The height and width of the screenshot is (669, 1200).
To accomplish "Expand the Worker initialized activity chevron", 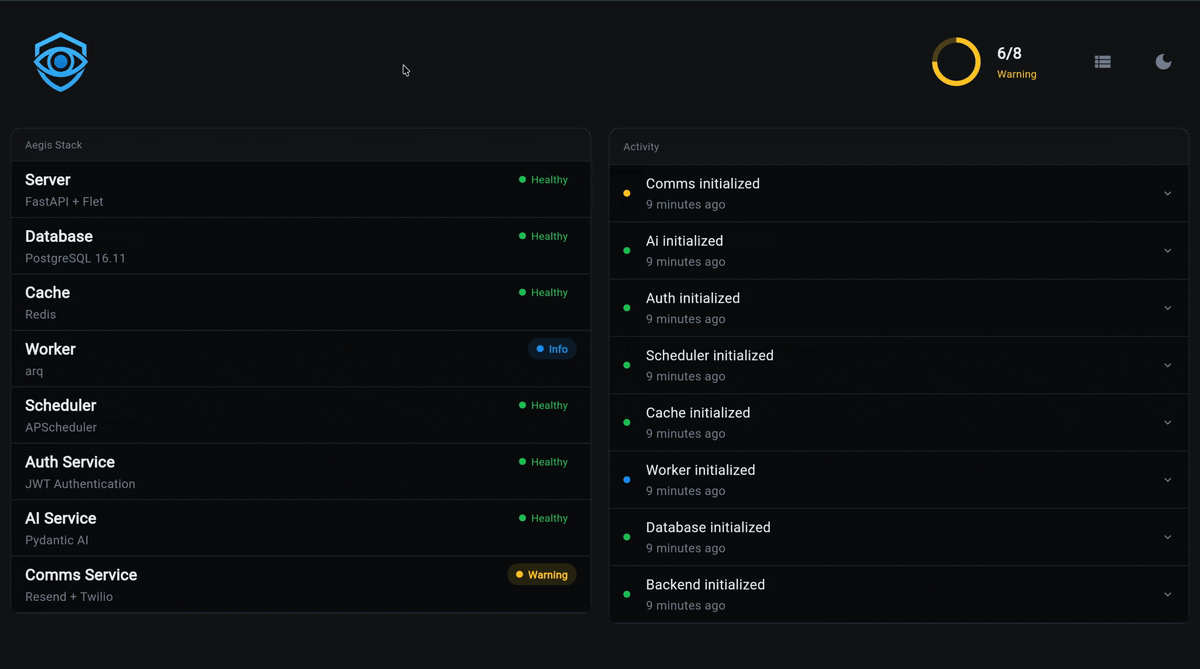I will pos(1167,480).
